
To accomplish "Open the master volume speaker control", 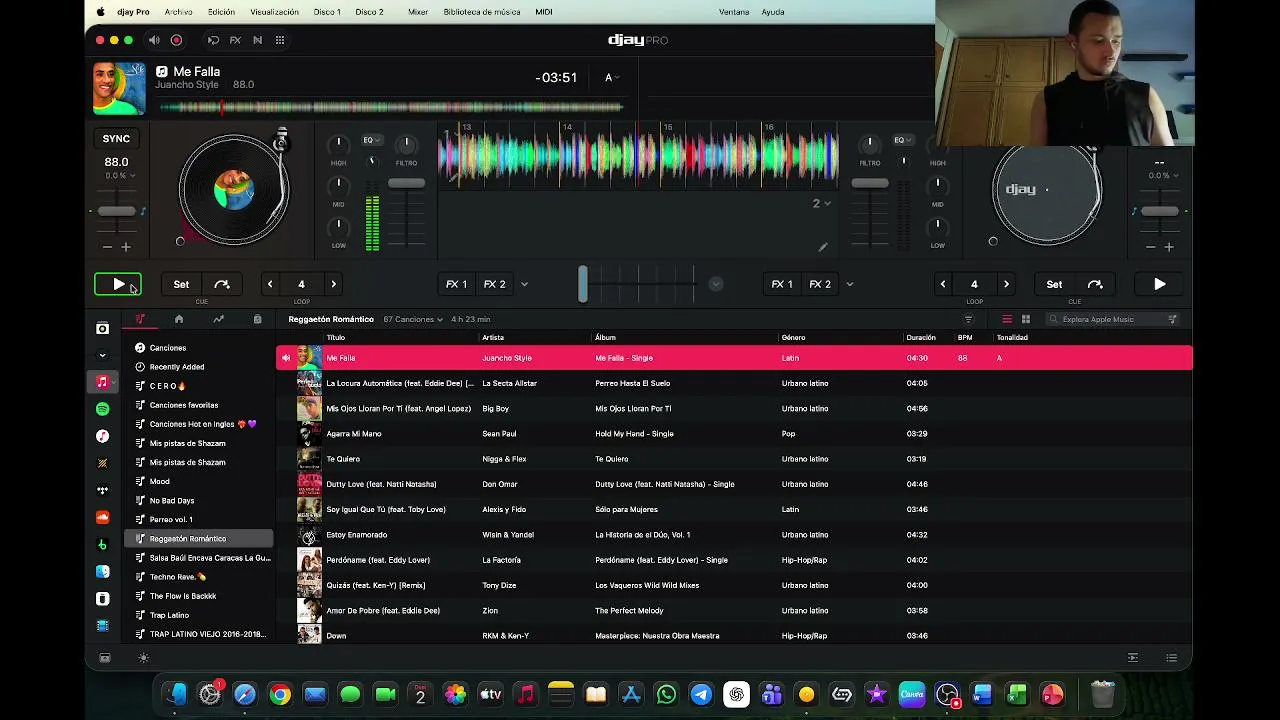I will point(154,40).
